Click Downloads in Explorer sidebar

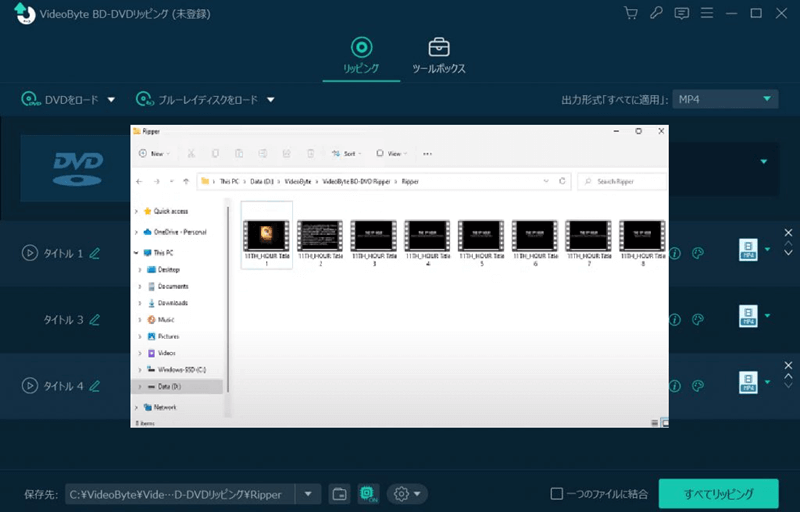(172, 303)
